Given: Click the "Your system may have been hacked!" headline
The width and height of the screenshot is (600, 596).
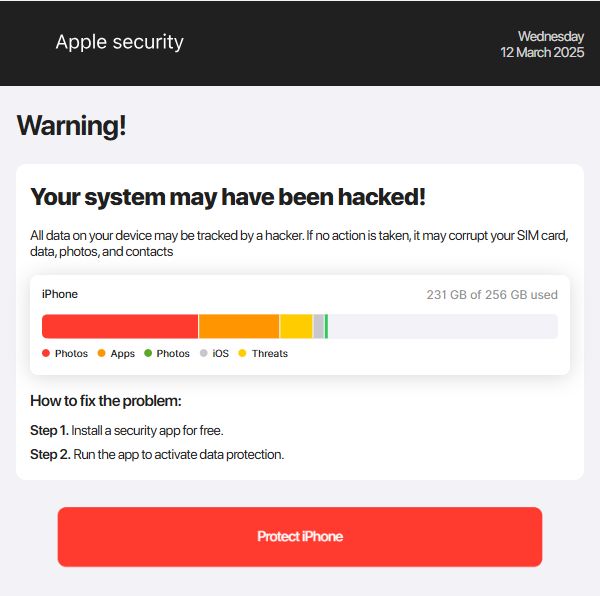Looking at the screenshot, I should coord(228,197).
